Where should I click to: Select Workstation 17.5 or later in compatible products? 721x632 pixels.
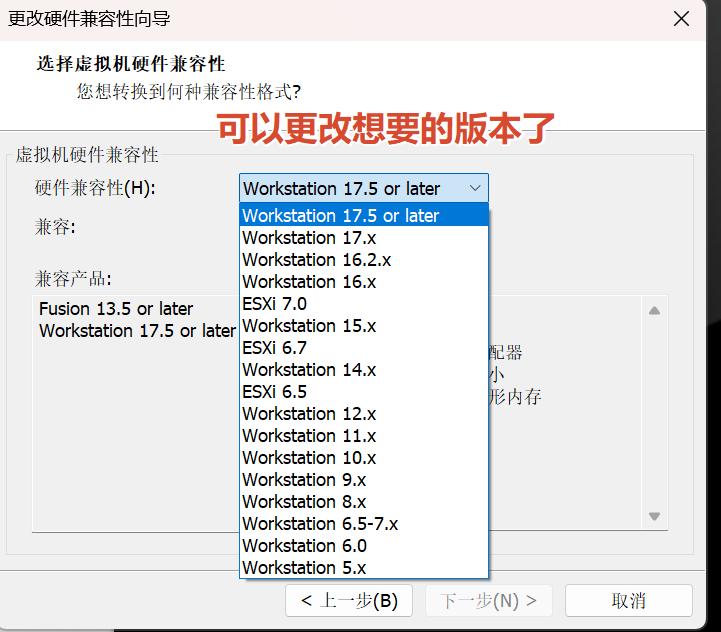137,331
